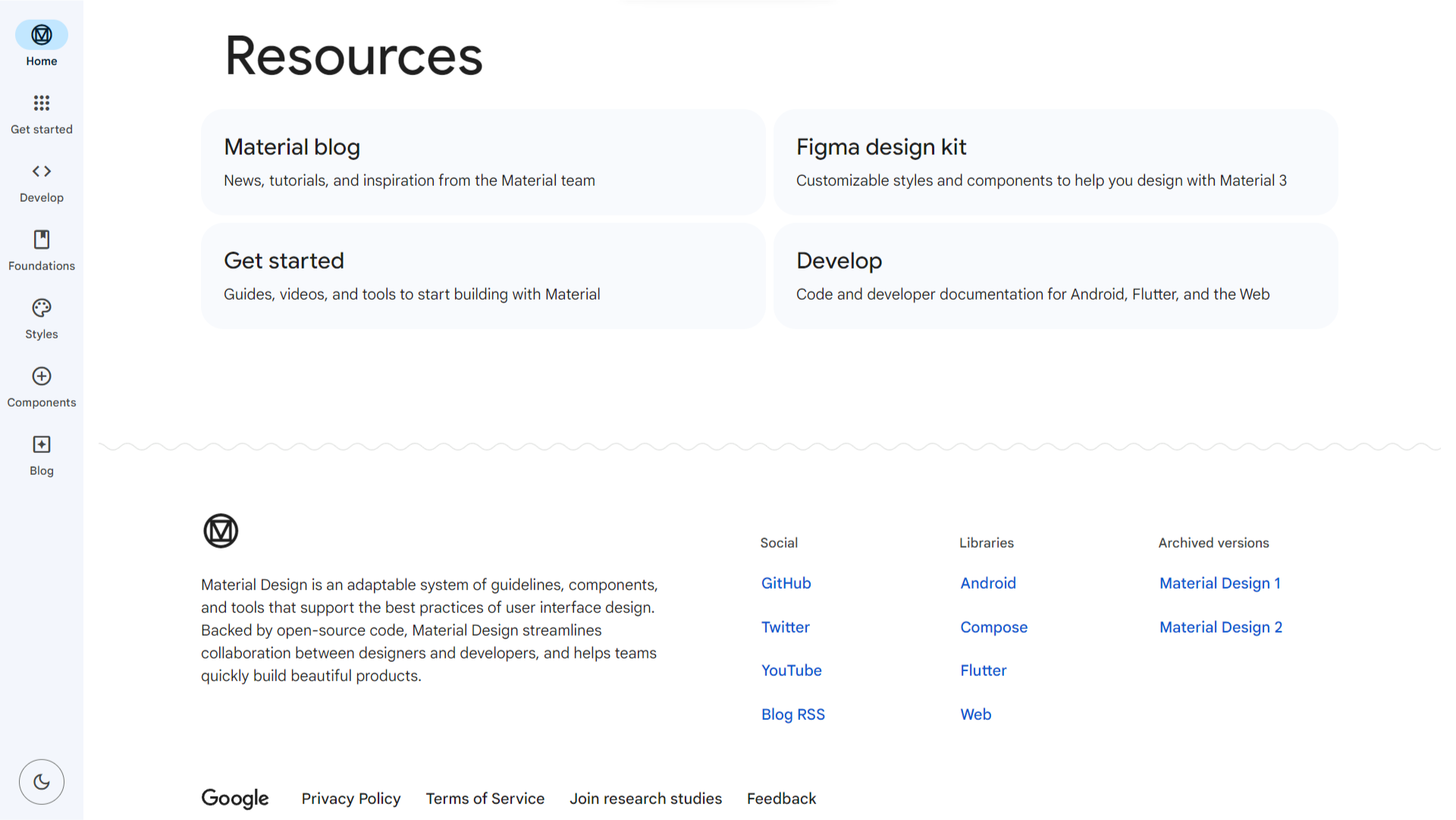Click the Get started sidebar label
Viewport: 1456px width, 820px height.
click(x=42, y=130)
